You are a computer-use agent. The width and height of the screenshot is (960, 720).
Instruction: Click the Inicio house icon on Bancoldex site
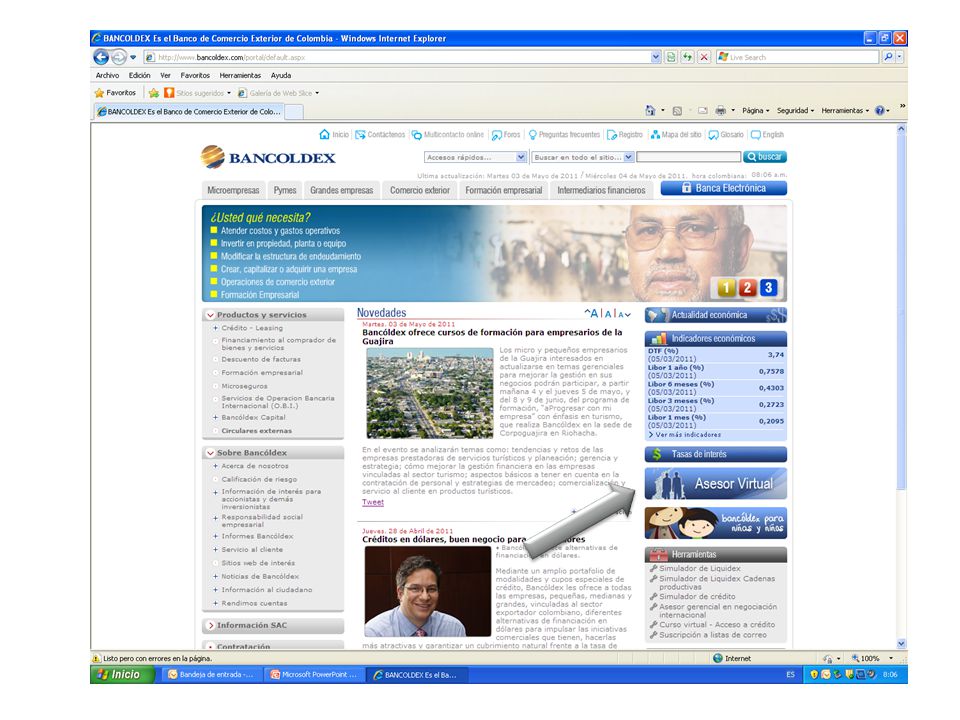[x=324, y=134]
